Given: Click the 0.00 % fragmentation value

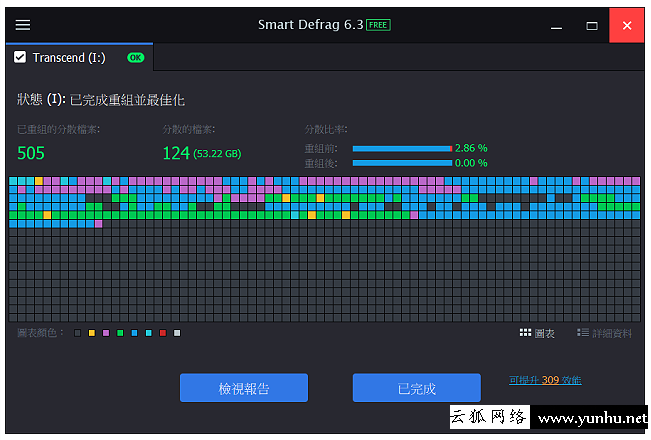Looking at the screenshot, I should pos(471,163).
